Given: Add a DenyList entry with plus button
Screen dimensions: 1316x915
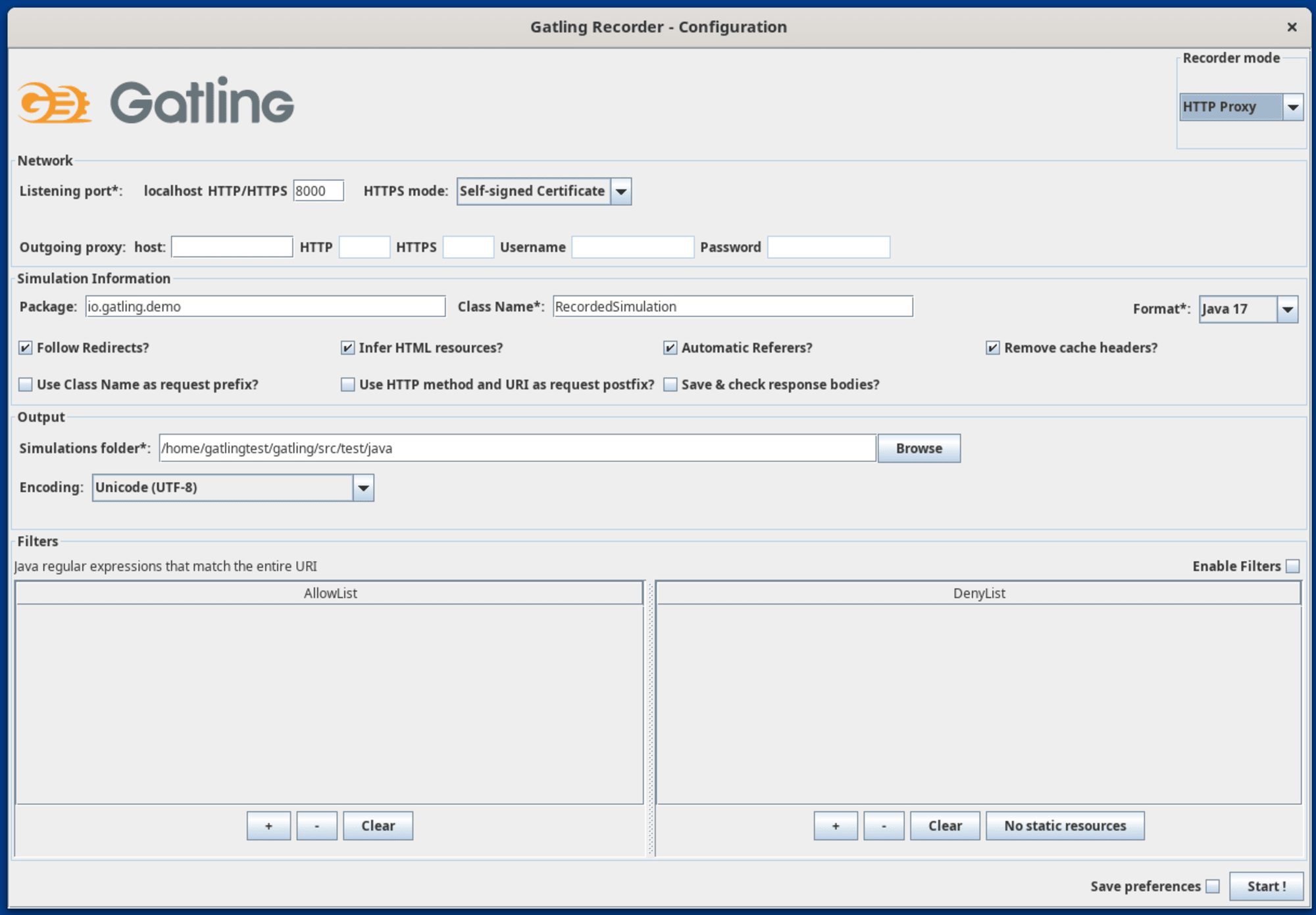Looking at the screenshot, I should [836, 826].
